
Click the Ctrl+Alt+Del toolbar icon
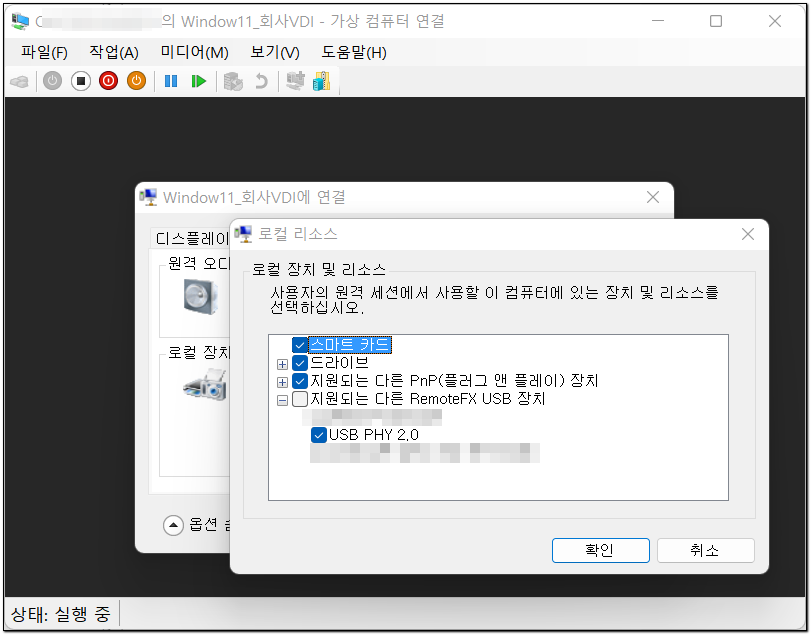[x=20, y=81]
